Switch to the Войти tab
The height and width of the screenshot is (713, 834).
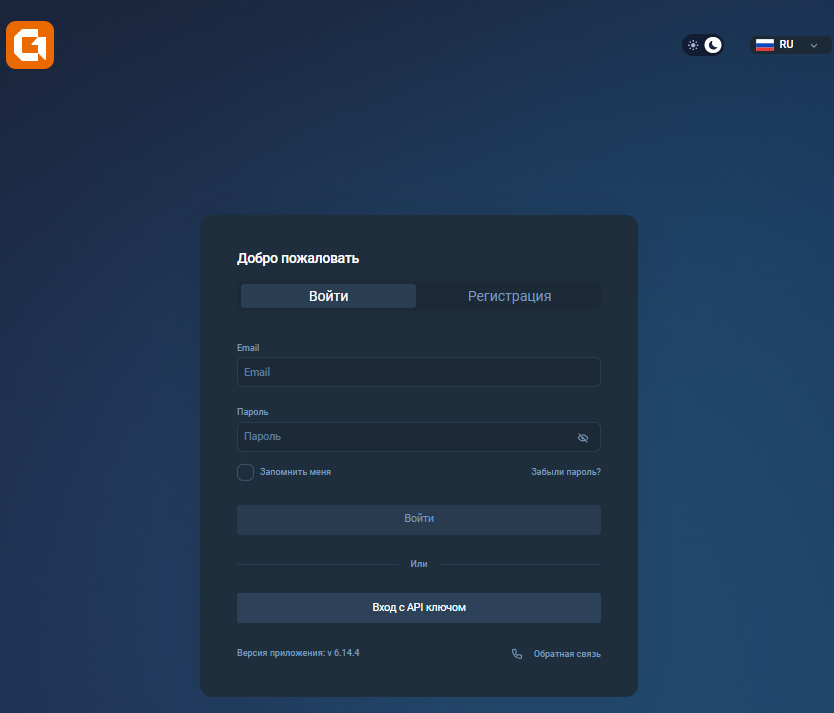328,296
